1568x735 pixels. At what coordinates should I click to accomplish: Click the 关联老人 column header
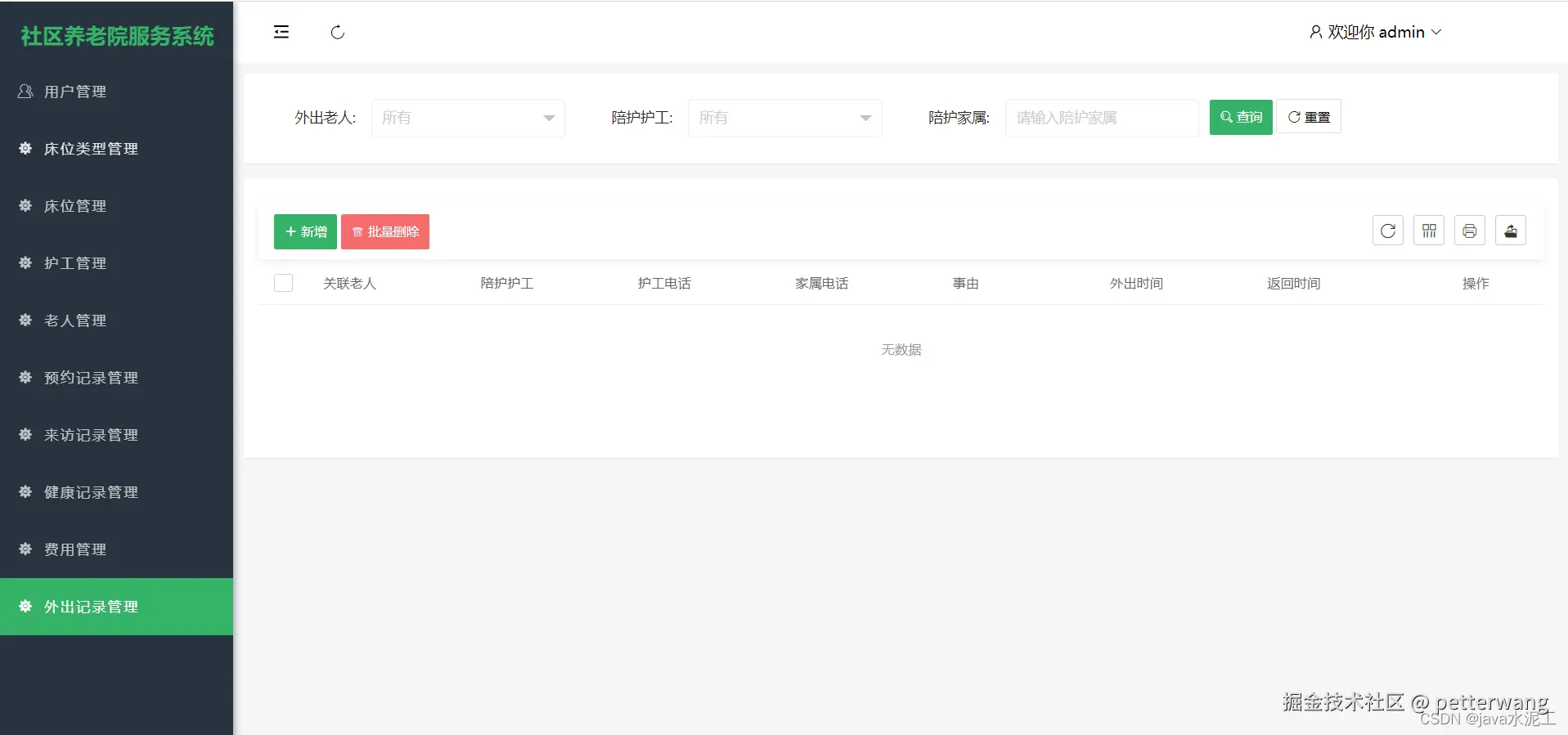(349, 283)
